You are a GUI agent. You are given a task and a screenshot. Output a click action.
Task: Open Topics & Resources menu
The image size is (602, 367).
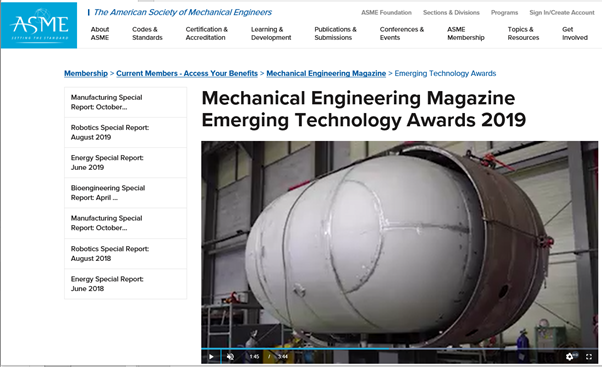tap(523, 33)
